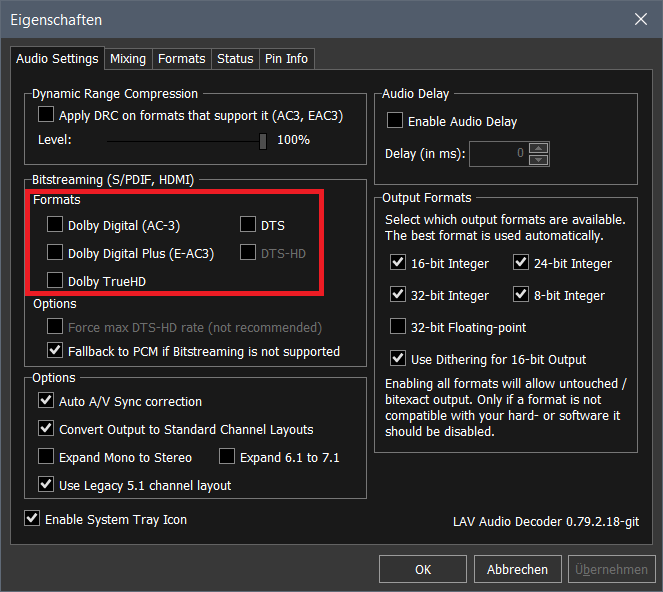Uncheck Convert Output to Standard Channel Layouts
Image resolution: width=663 pixels, height=592 pixels.
click(x=46, y=428)
